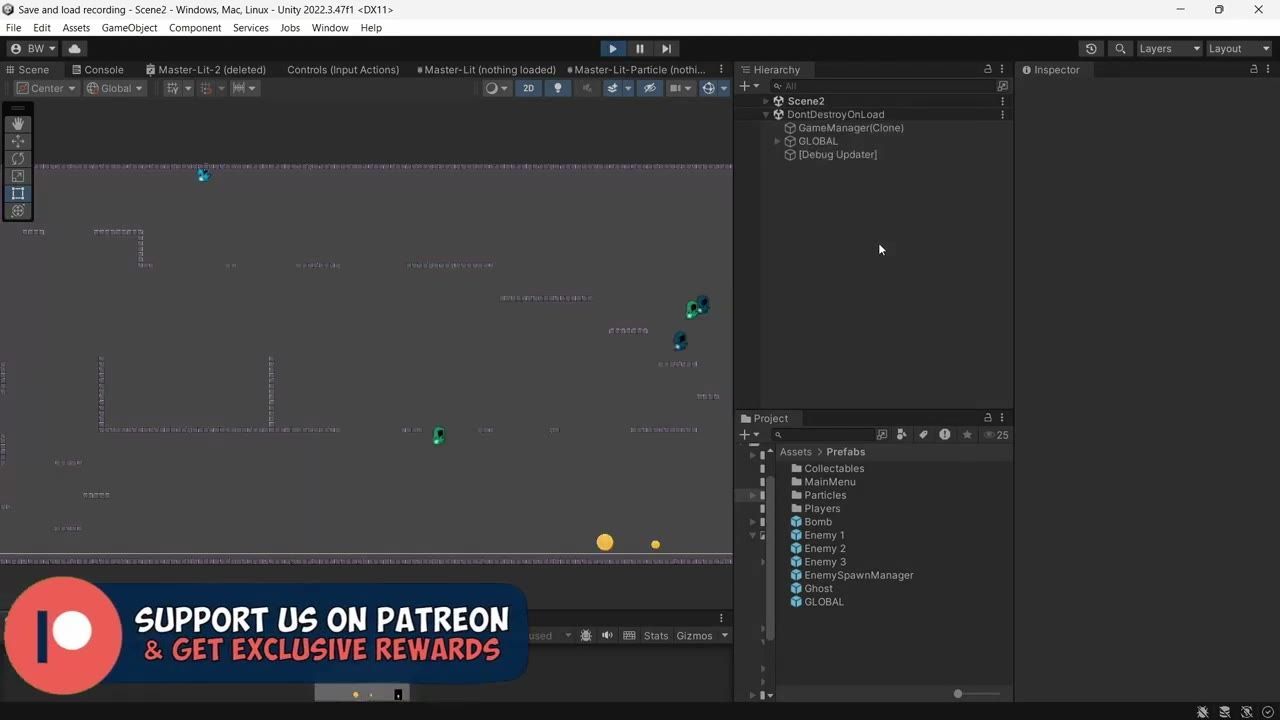Select the Transform tool
Image resolution: width=1280 pixels, height=720 pixels.
18,211
